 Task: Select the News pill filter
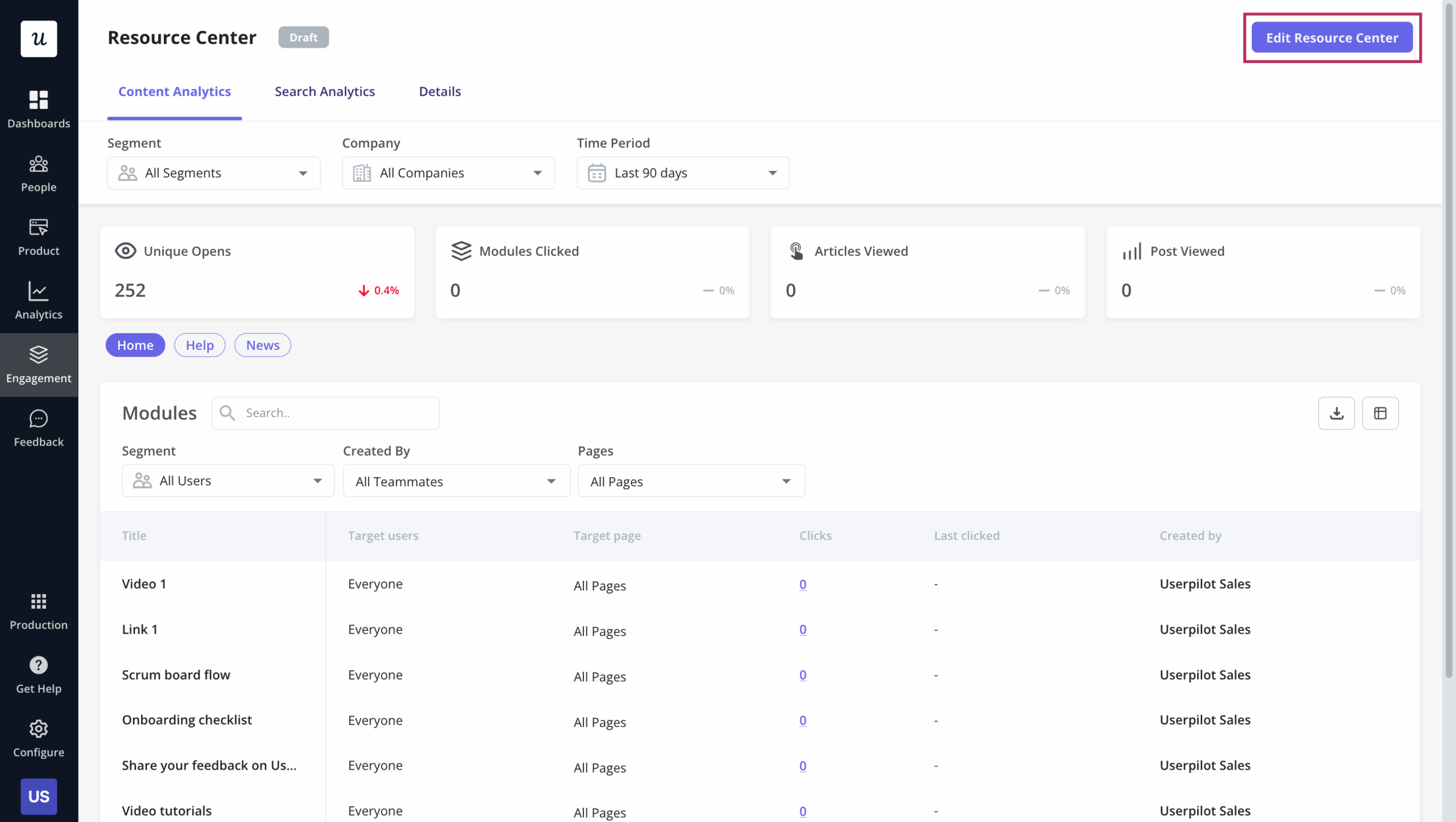(x=262, y=345)
